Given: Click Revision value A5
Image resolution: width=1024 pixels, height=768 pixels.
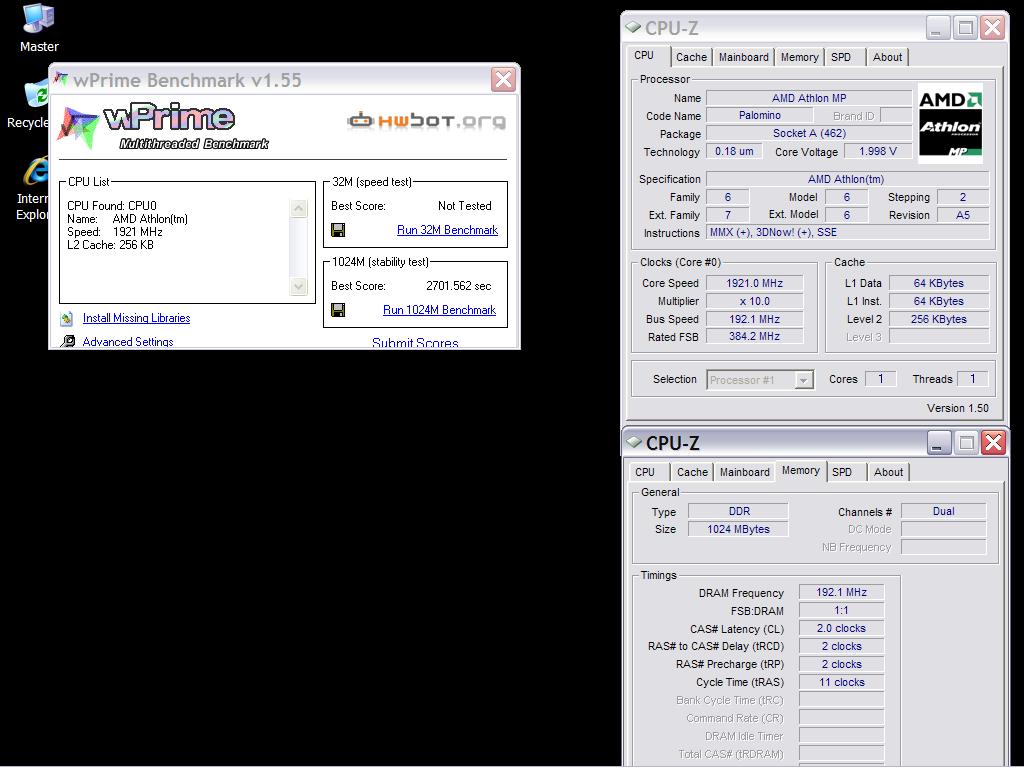Looking at the screenshot, I should point(963,214).
